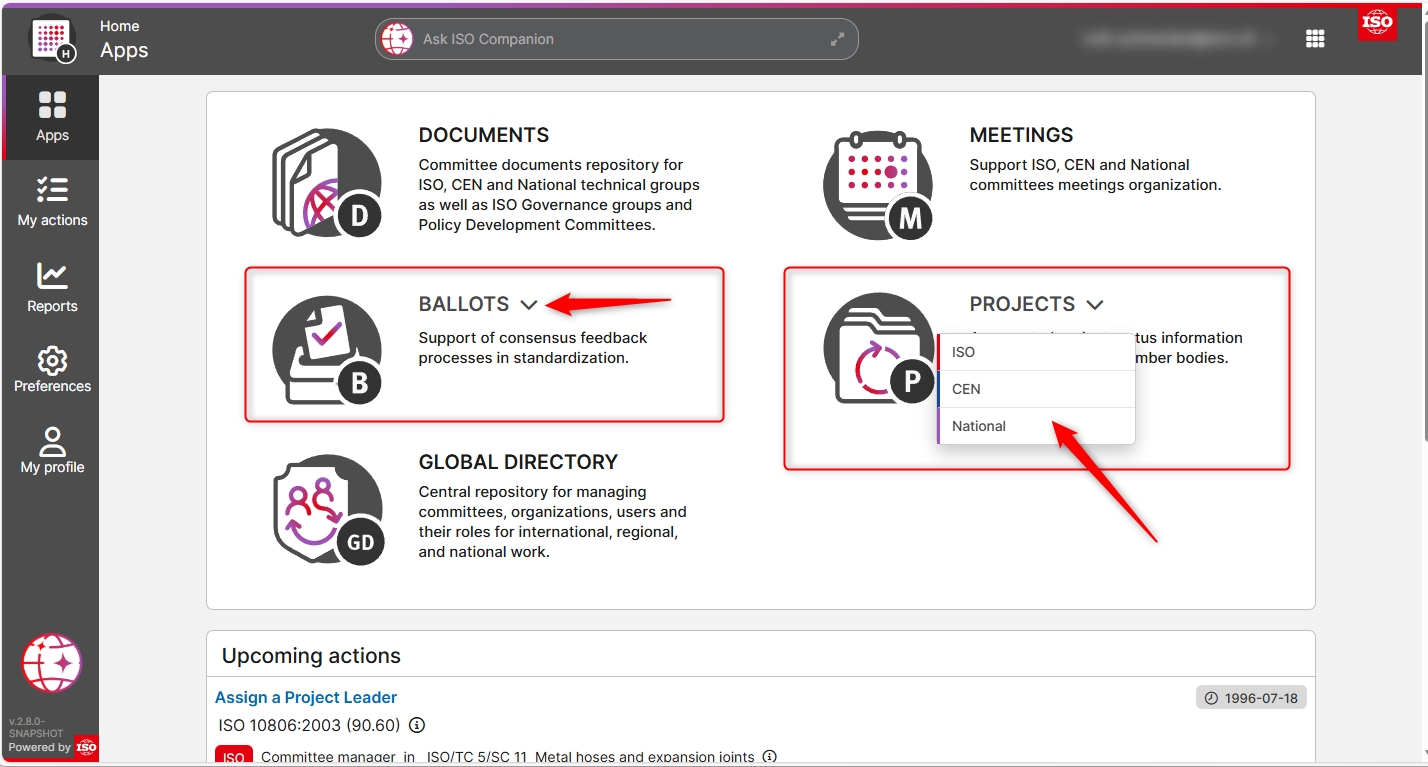Click the 1996-07-18 date badge
The image size is (1428, 767).
point(1251,697)
